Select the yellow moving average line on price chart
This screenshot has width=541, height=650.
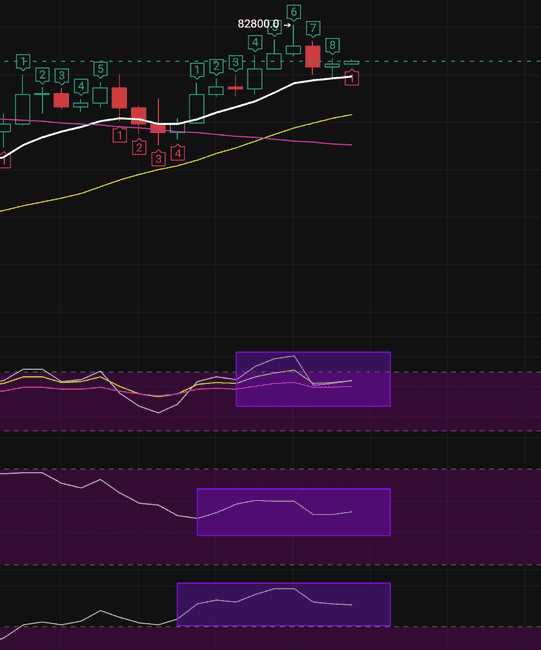pyautogui.click(x=177, y=166)
